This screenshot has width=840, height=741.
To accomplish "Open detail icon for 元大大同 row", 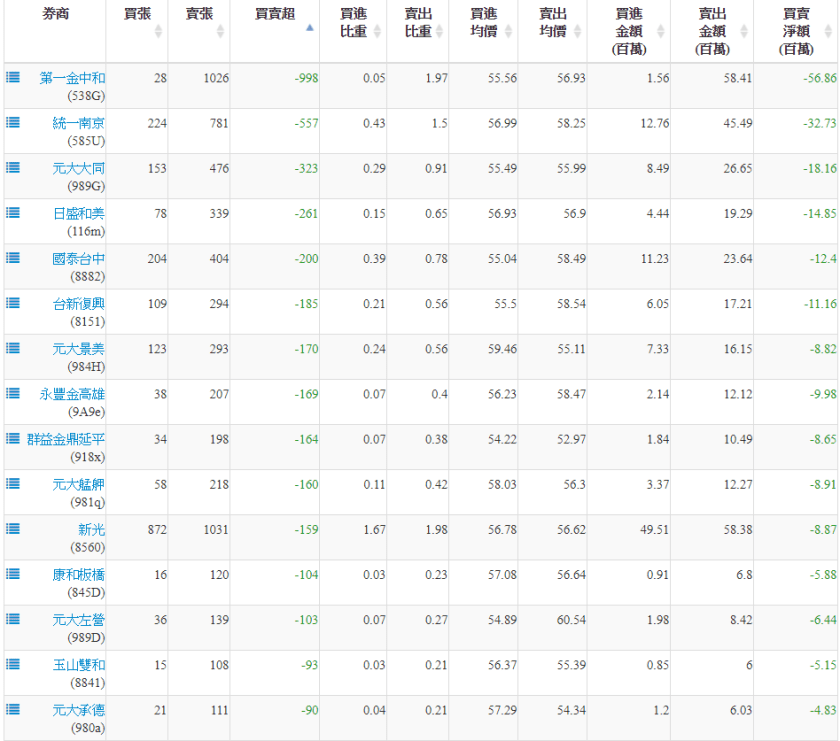I will pos(13,167).
